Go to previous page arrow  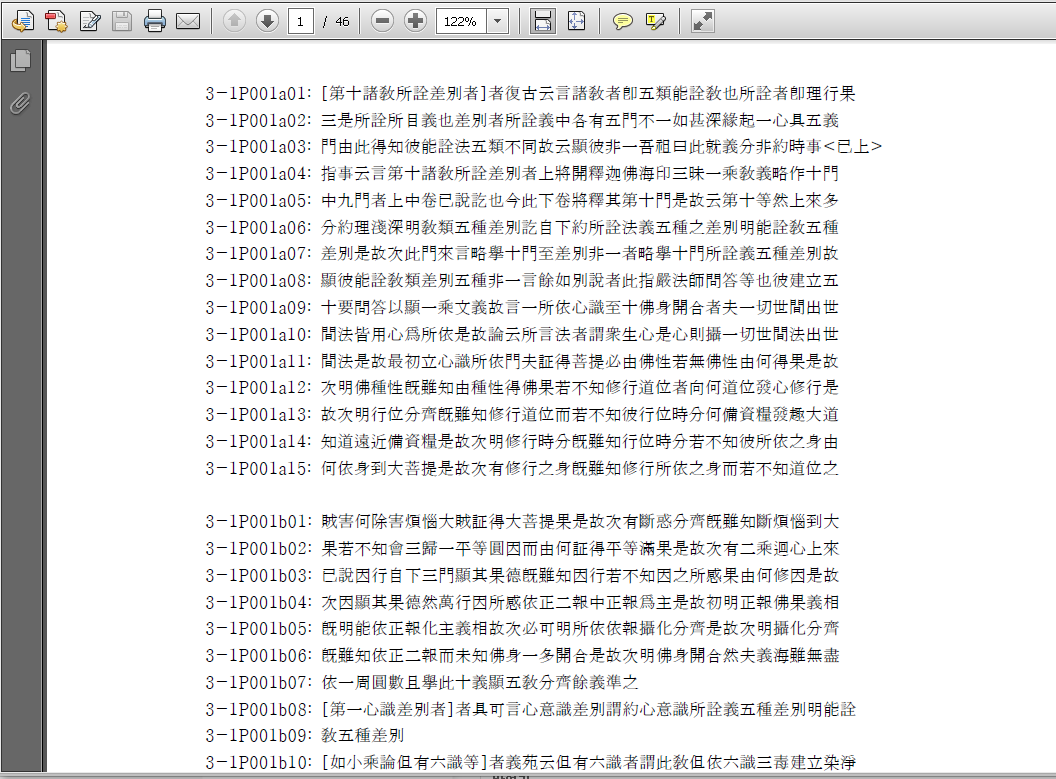pos(234,20)
